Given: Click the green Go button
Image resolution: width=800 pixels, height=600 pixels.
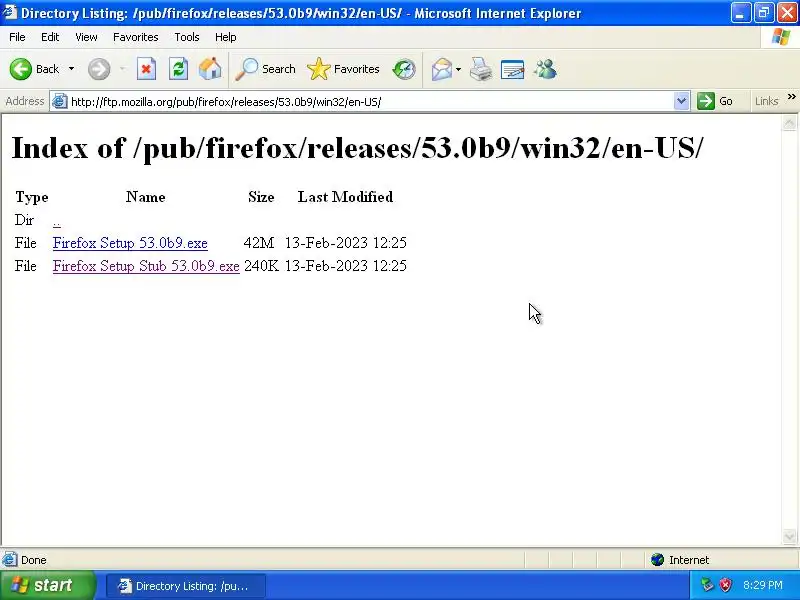Looking at the screenshot, I should click(715, 101).
